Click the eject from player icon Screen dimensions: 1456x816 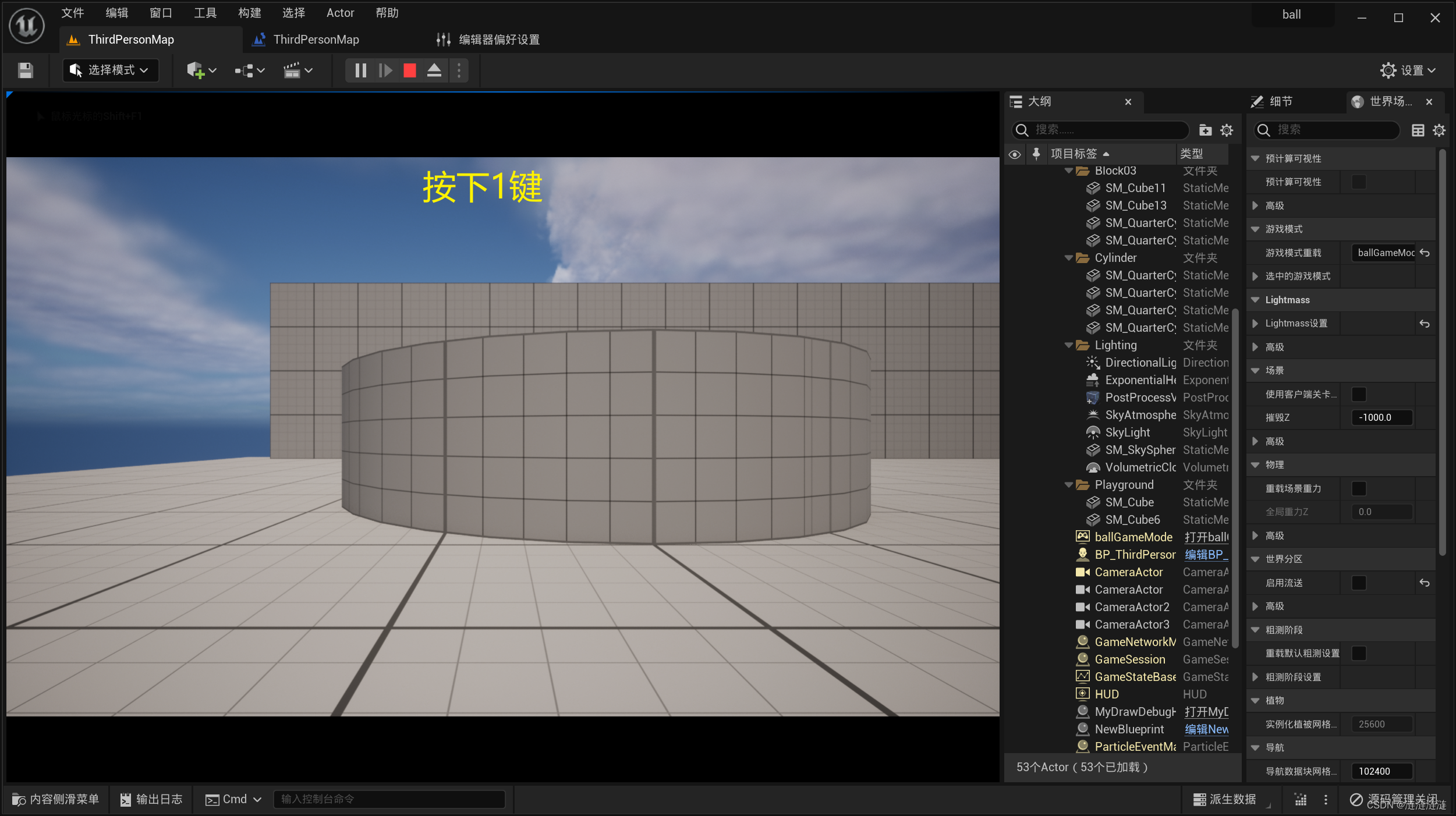click(434, 70)
